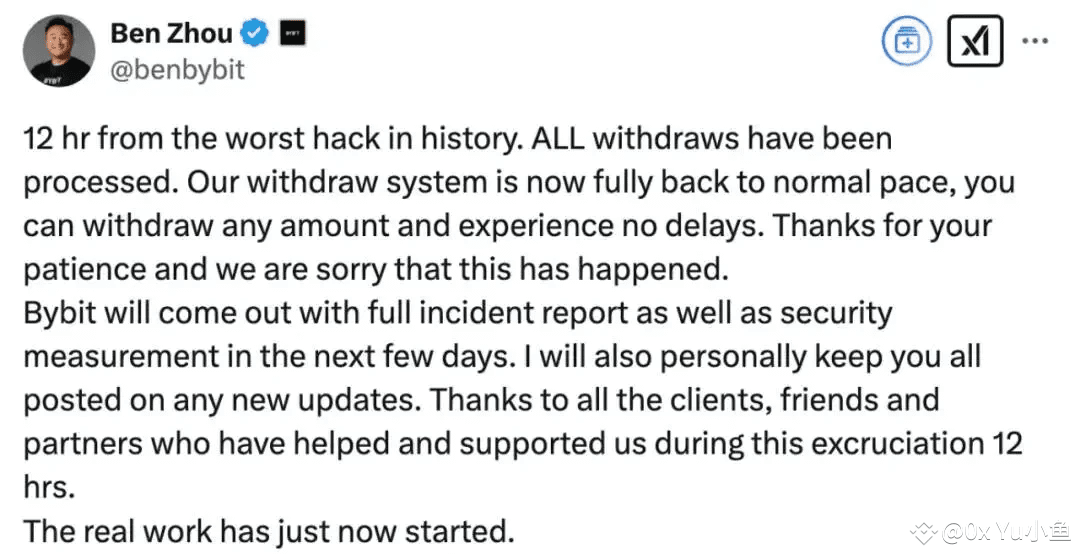Click the line 'patience and we are sorry'
The image size is (1080, 554).
click(x=376, y=270)
